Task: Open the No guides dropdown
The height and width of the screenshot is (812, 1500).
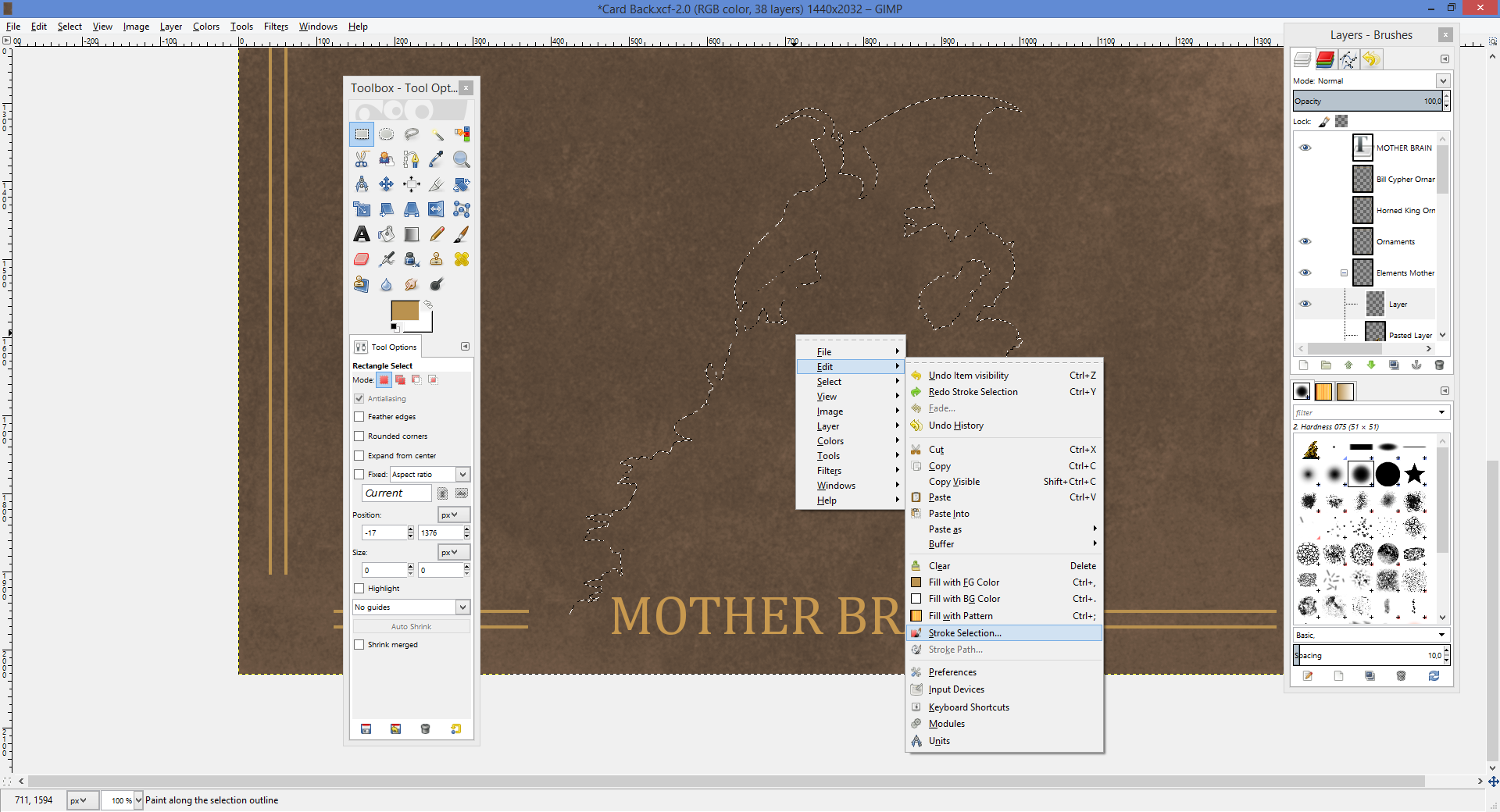Action: (x=462, y=607)
